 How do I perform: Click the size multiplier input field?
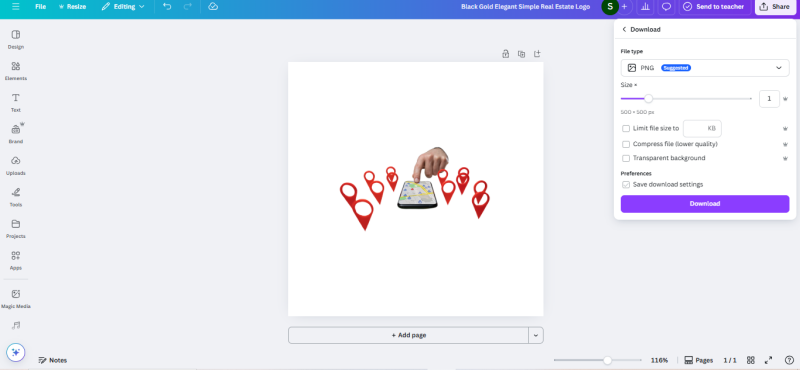pyautogui.click(x=769, y=99)
